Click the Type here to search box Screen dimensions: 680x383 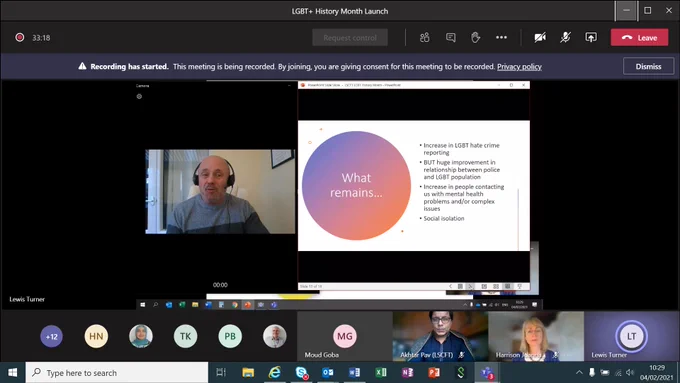pos(117,373)
